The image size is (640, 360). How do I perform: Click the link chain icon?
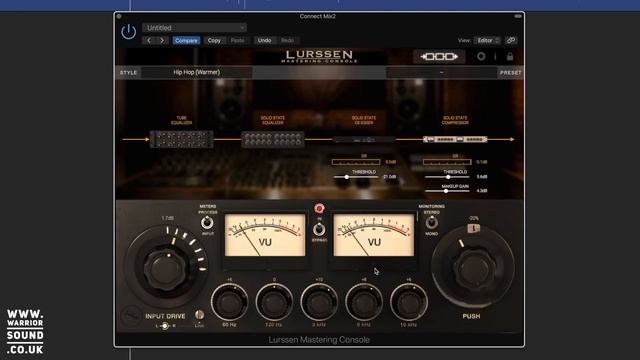click(x=511, y=40)
